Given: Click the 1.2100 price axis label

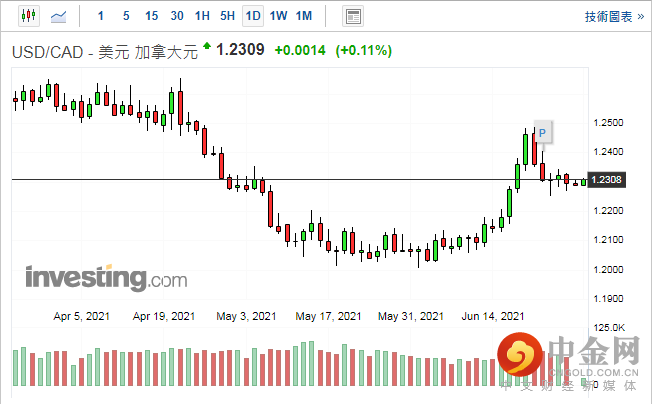Looking at the screenshot, I should 608,240.
